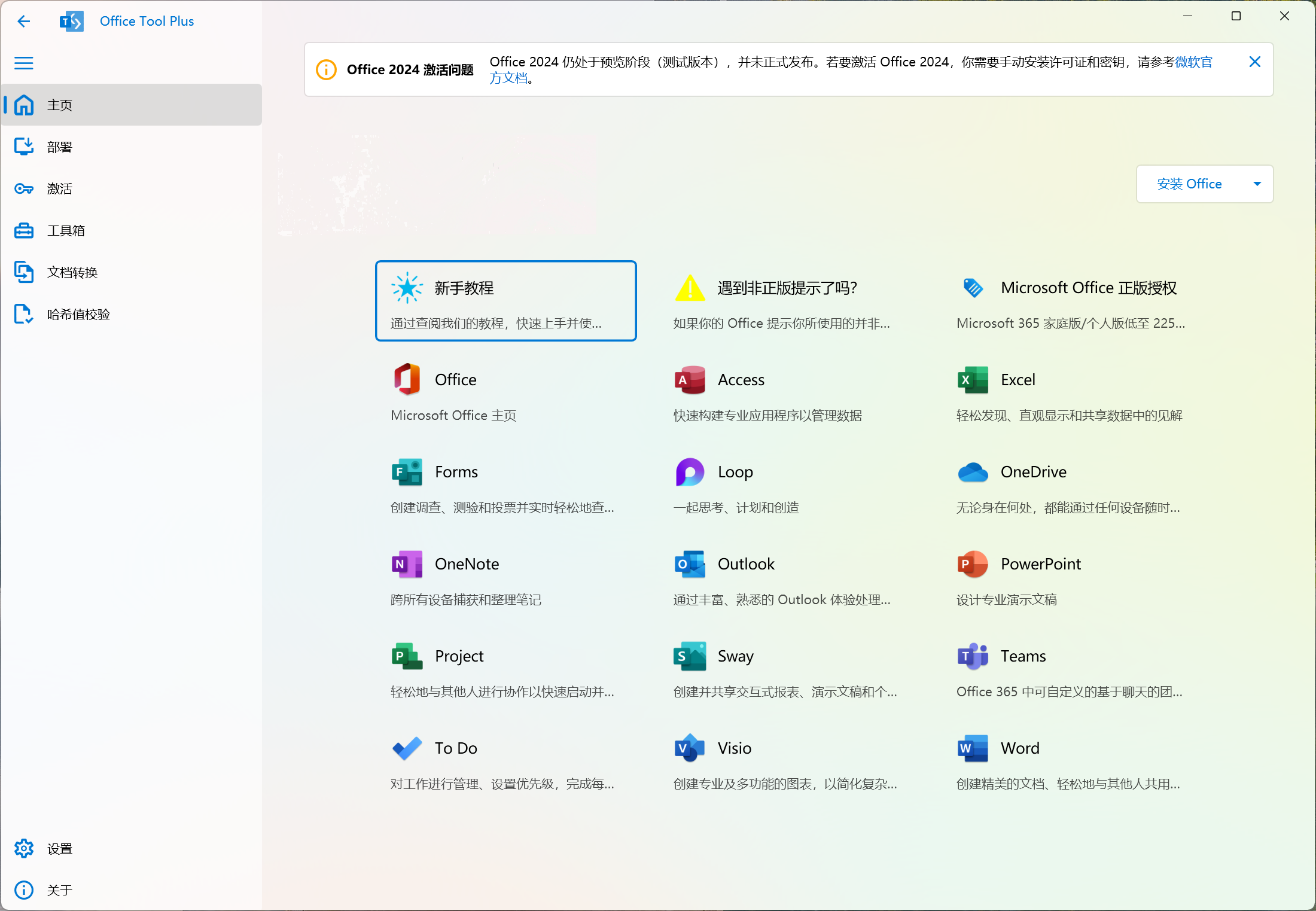
Task: Click the orange info icon in banner
Action: coord(326,69)
